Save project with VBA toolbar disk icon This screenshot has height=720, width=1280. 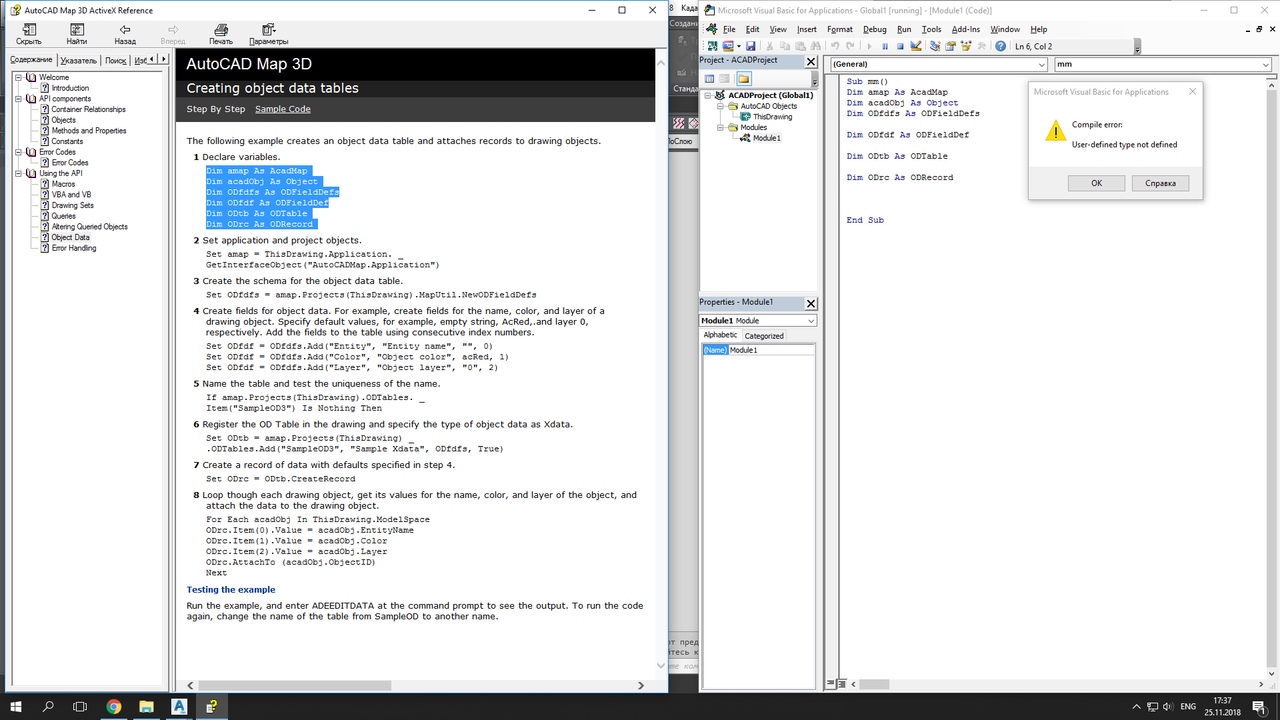(750, 46)
